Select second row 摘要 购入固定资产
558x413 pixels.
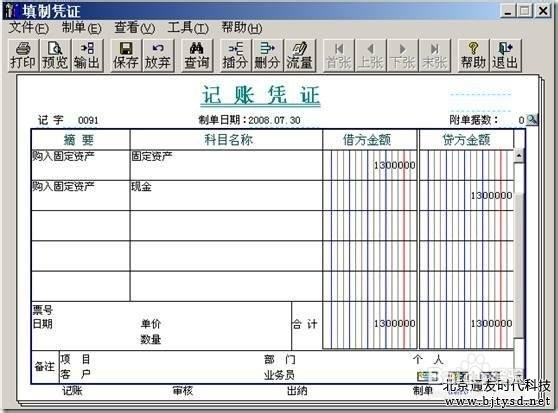(80, 195)
